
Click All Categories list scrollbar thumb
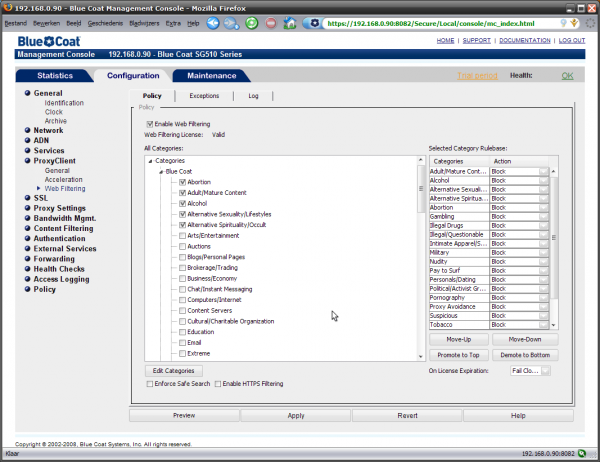click(421, 188)
